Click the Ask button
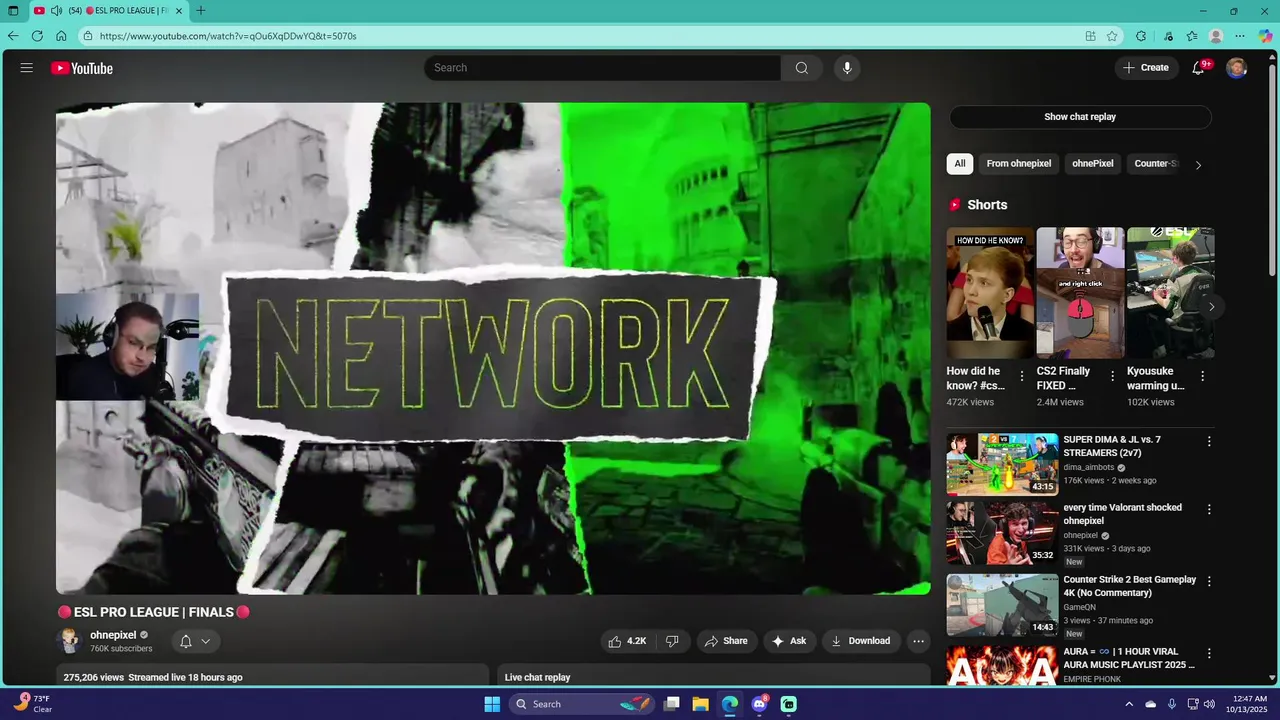This screenshot has width=1280, height=720. click(789, 641)
